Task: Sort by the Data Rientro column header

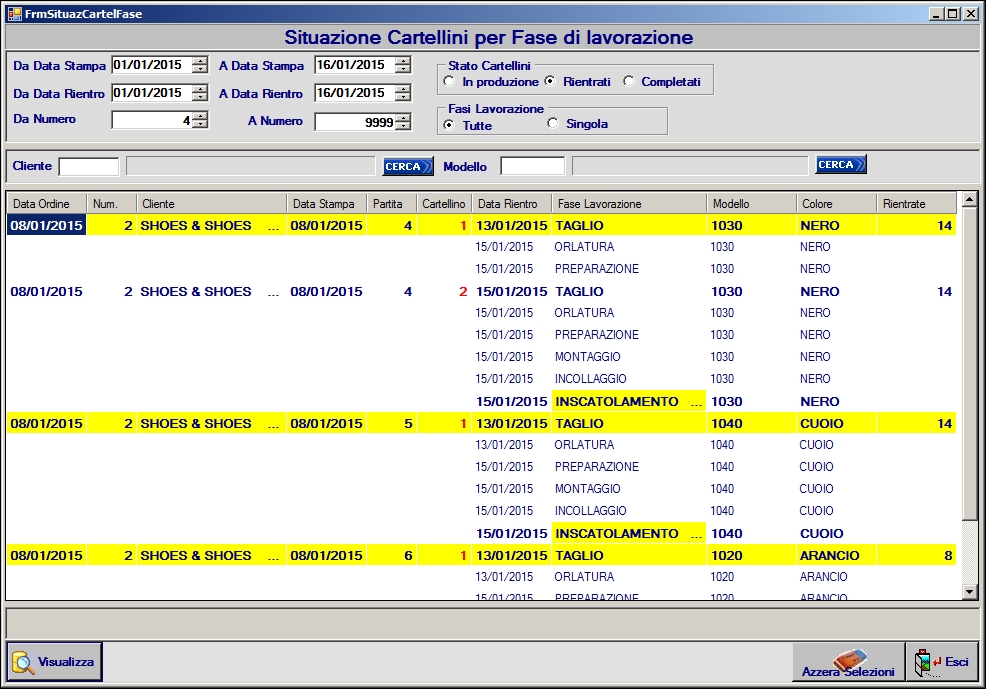Action: tap(511, 204)
